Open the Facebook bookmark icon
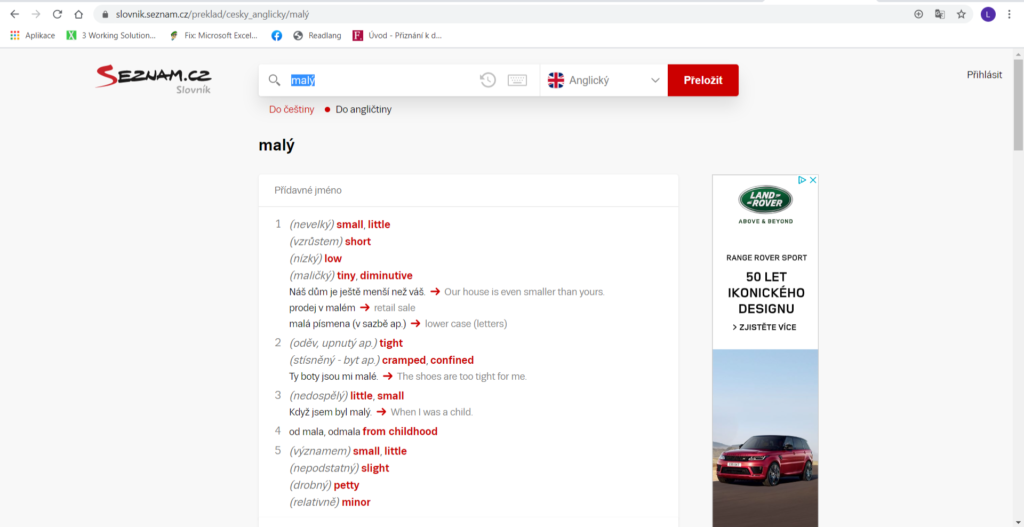This screenshot has width=1024, height=527. [x=277, y=35]
